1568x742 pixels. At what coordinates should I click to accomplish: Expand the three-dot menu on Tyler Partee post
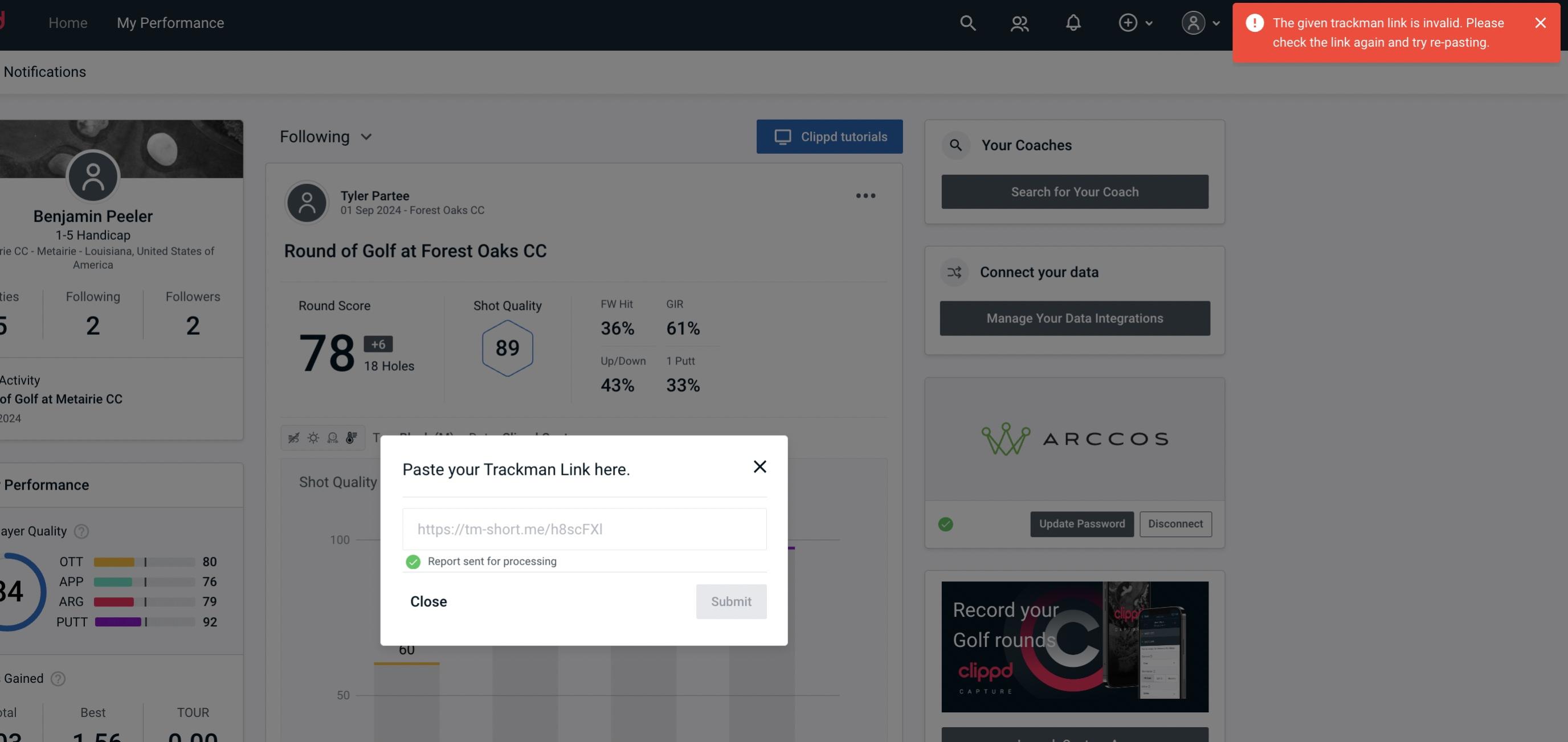coord(866,197)
